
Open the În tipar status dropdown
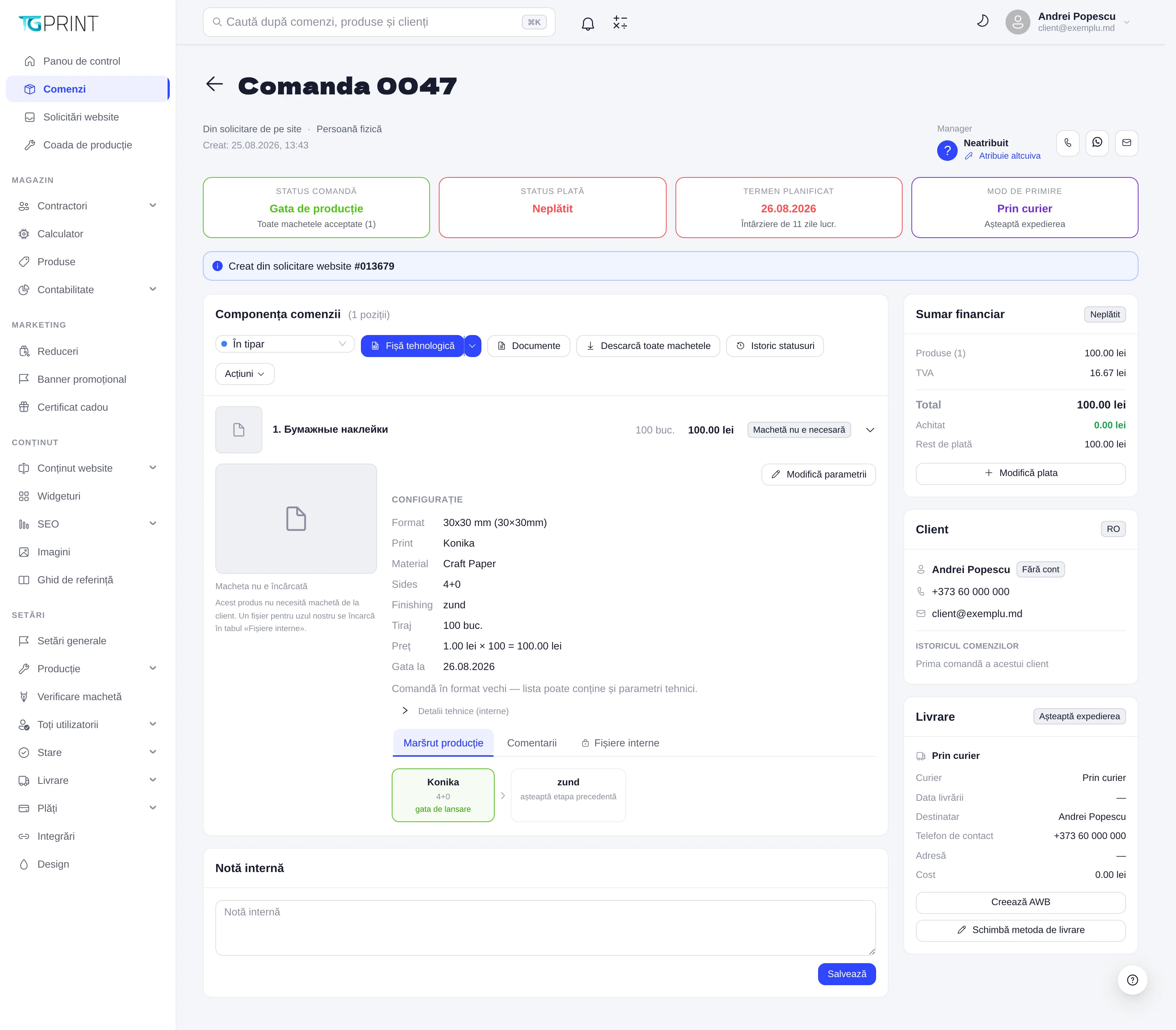(x=285, y=344)
